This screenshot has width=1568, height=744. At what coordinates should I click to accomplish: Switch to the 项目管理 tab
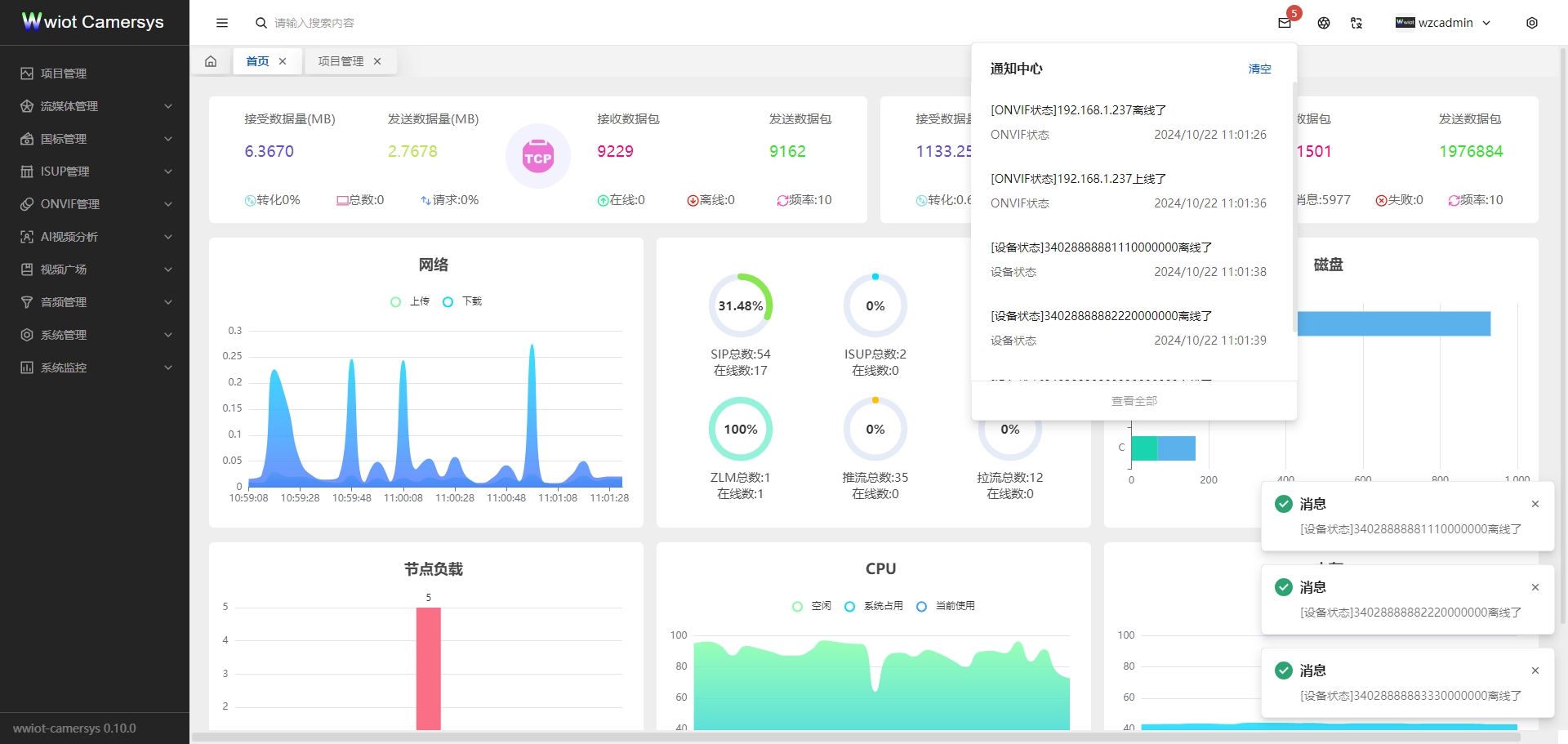point(343,60)
